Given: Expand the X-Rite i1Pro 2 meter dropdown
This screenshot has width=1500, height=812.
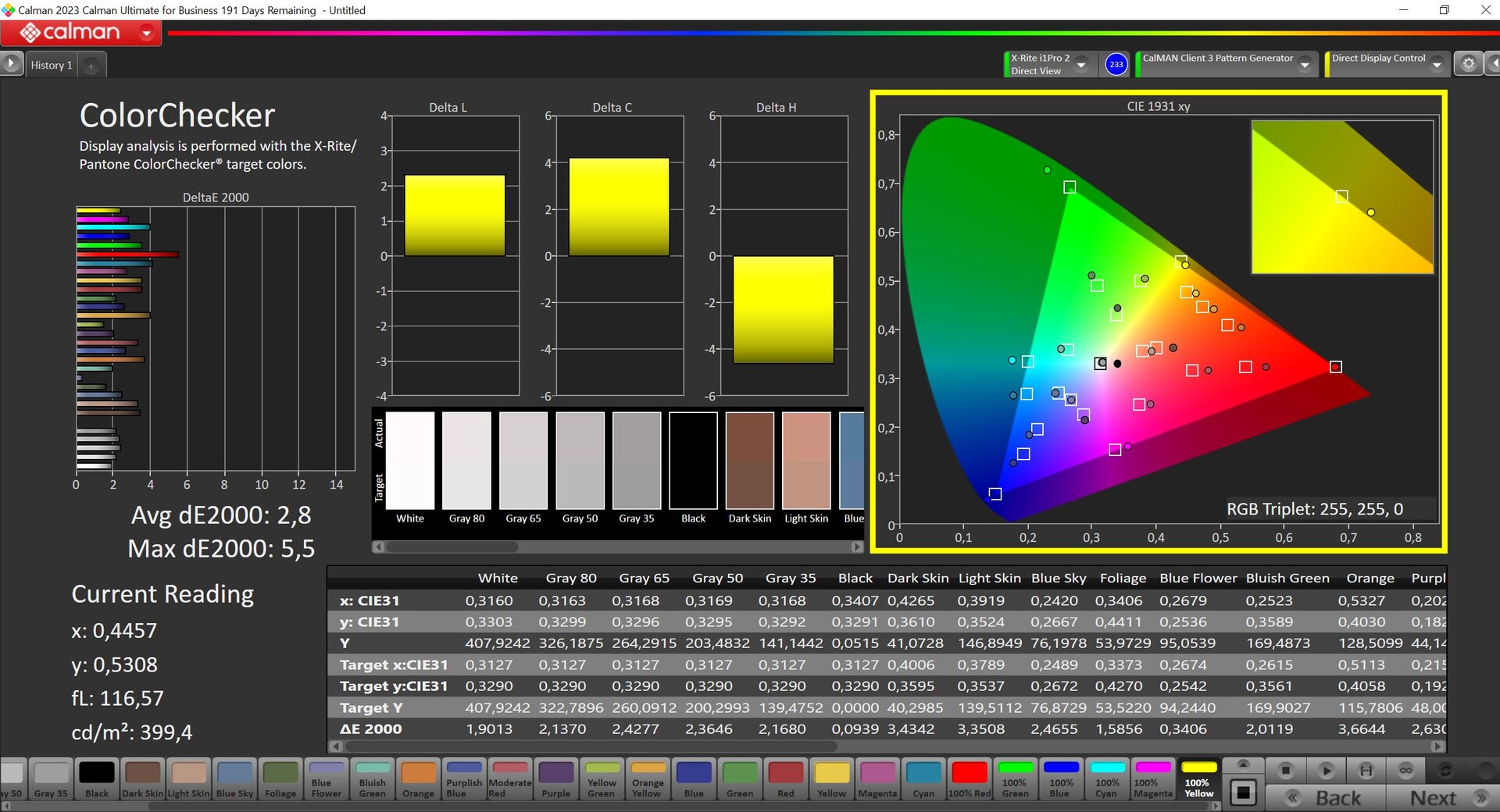Looking at the screenshot, I should pos(1081,65).
